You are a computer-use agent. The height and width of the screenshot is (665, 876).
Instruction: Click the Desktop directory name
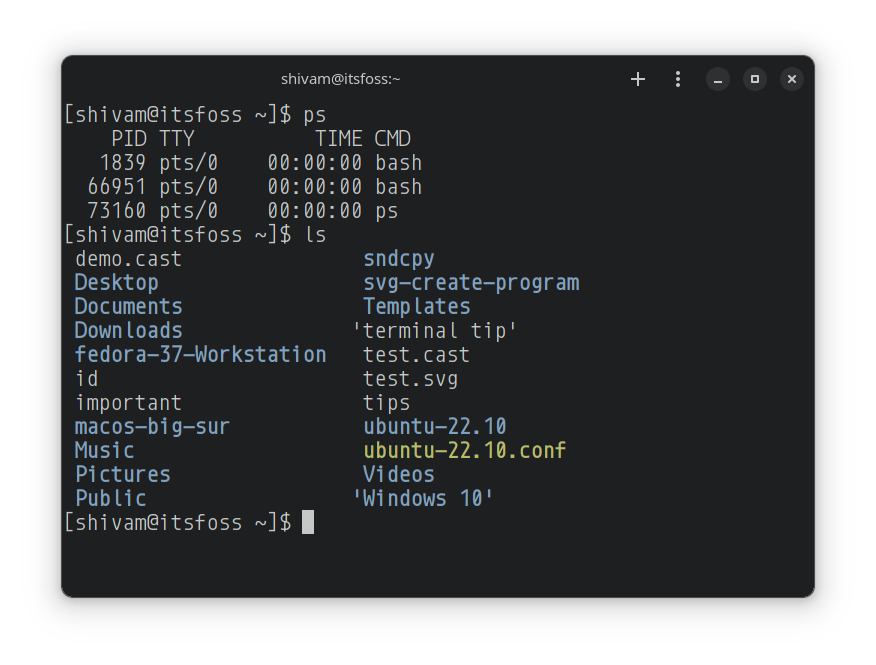116,283
